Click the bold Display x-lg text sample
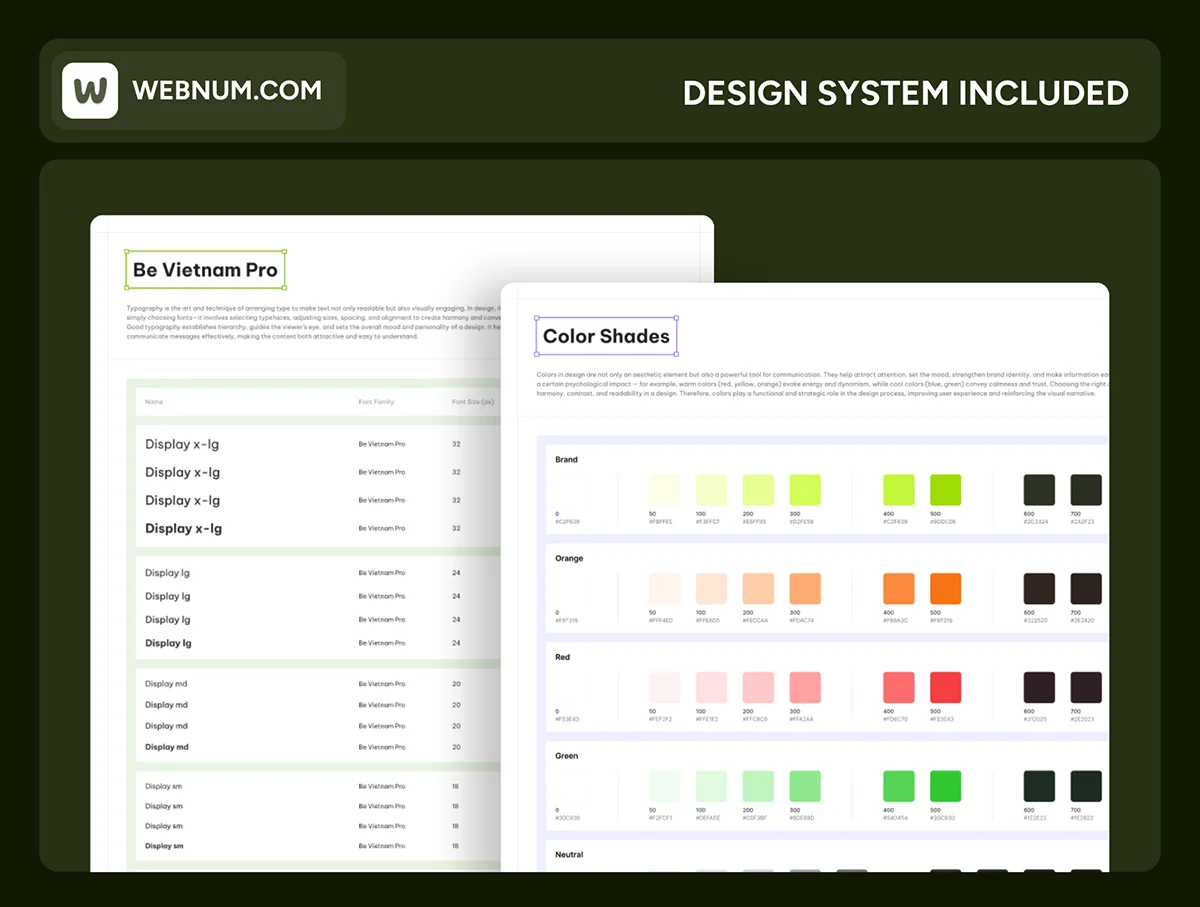Viewport: 1200px width, 907px height. [x=183, y=528]
